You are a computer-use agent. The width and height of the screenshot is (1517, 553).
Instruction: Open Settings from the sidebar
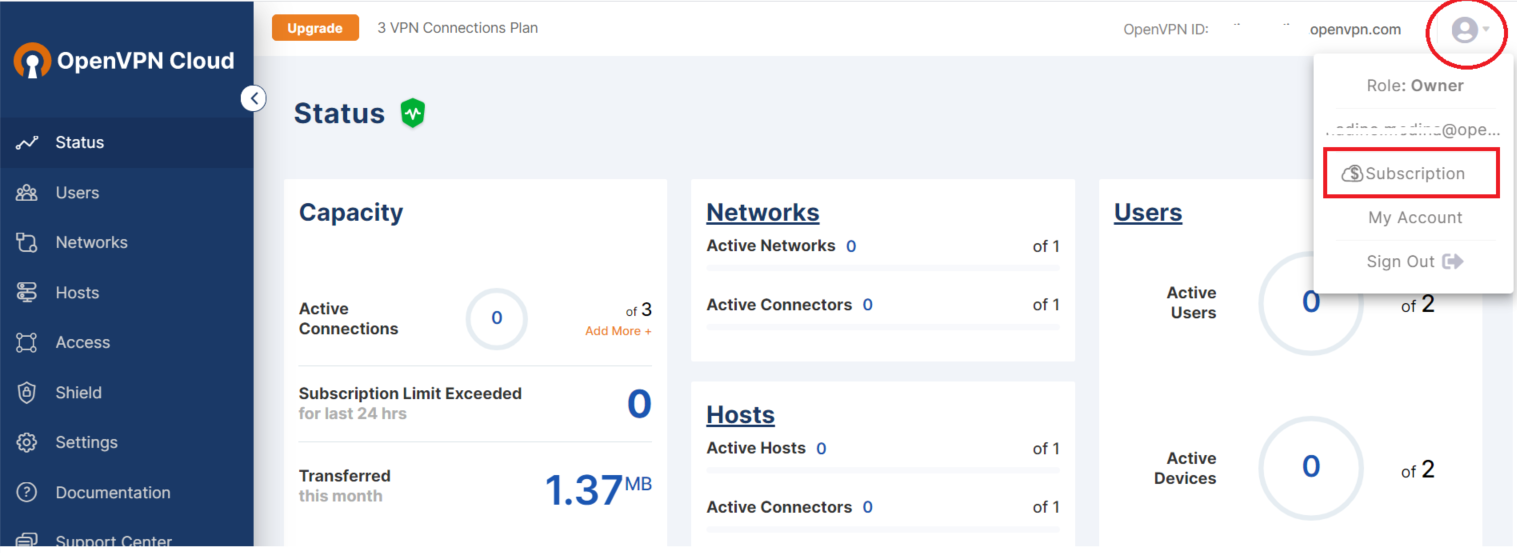(127, 442)
